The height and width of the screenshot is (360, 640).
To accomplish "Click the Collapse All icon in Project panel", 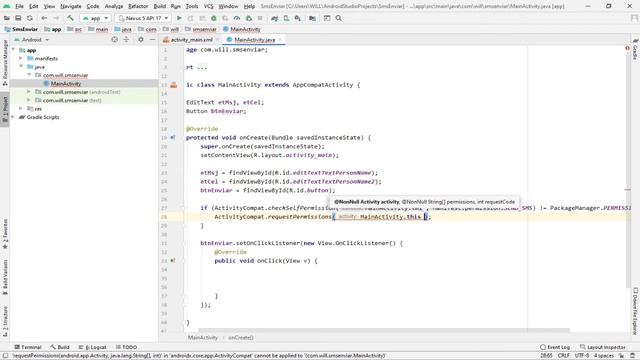I will click(x=126, y=40).
